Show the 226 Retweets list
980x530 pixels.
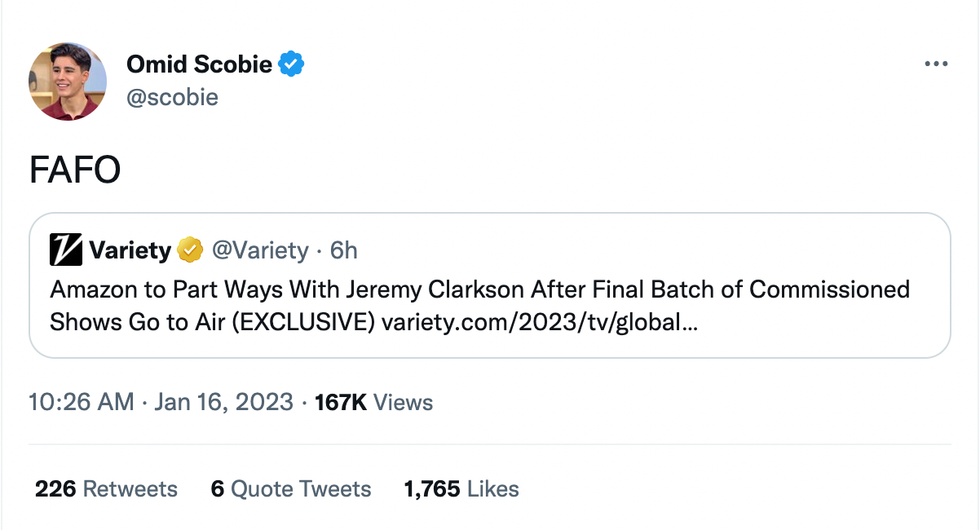pos(106,489)
